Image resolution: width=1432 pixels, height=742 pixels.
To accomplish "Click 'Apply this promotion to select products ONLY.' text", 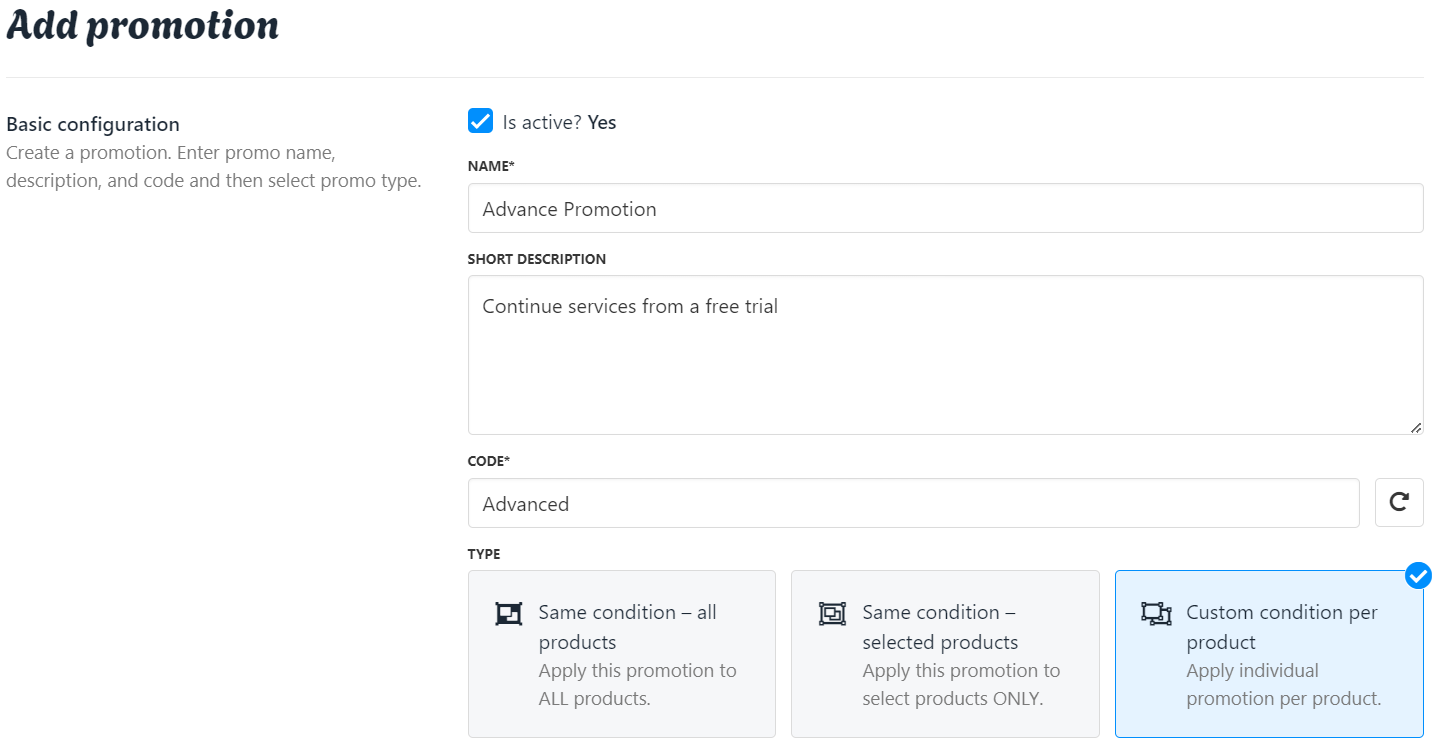I will pyautogui.click(x=961, y=684).
